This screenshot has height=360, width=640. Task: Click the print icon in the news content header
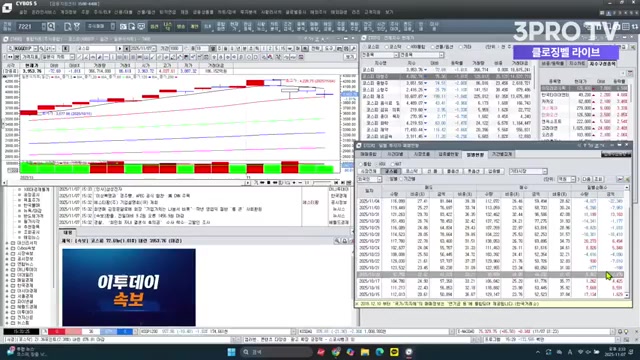point(344,241)
